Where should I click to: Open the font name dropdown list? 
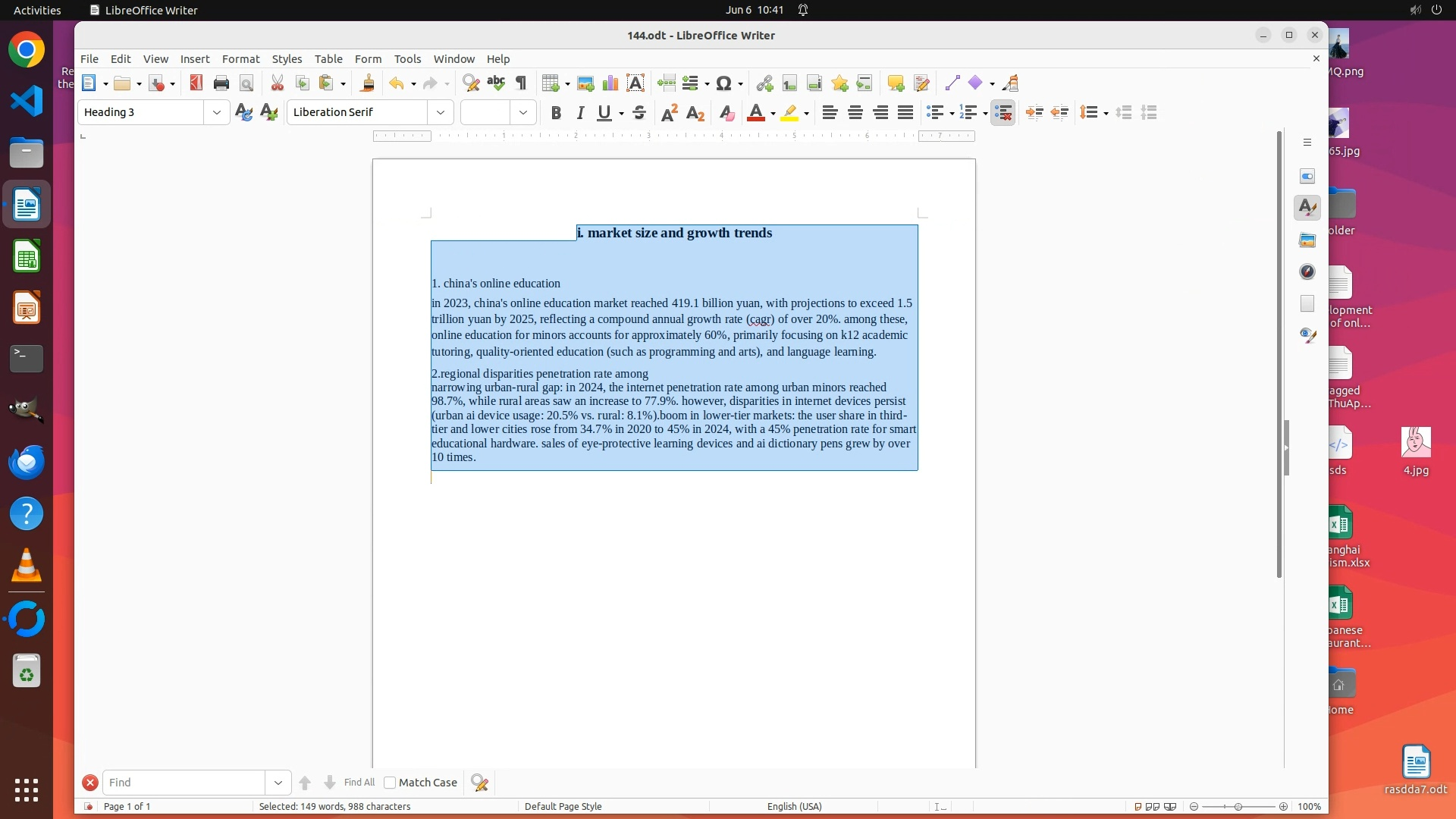441,113
